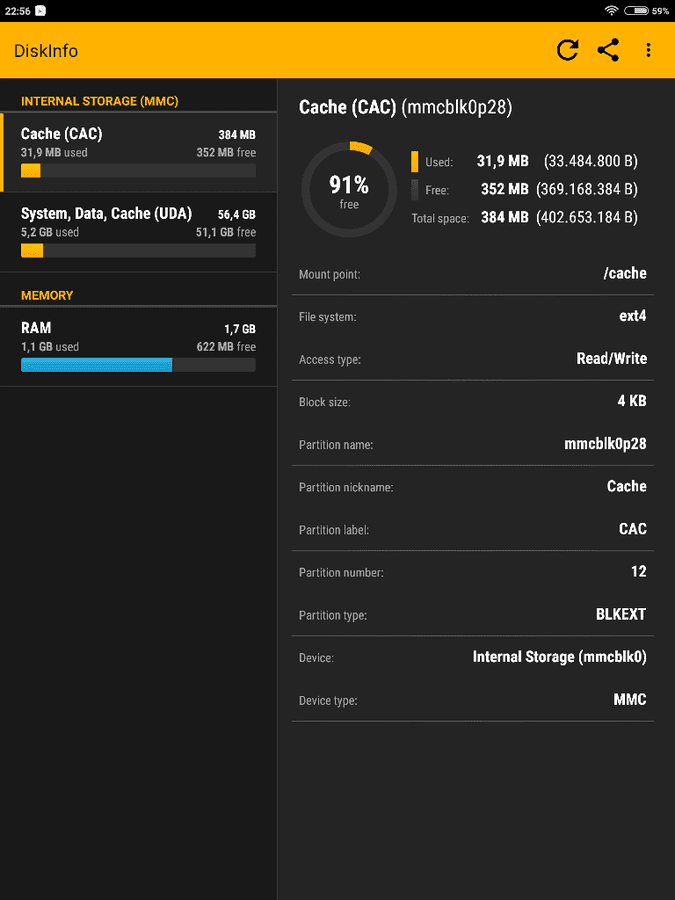
Task: Tap the orange Used legend swatch
Action: pos(414,161)
